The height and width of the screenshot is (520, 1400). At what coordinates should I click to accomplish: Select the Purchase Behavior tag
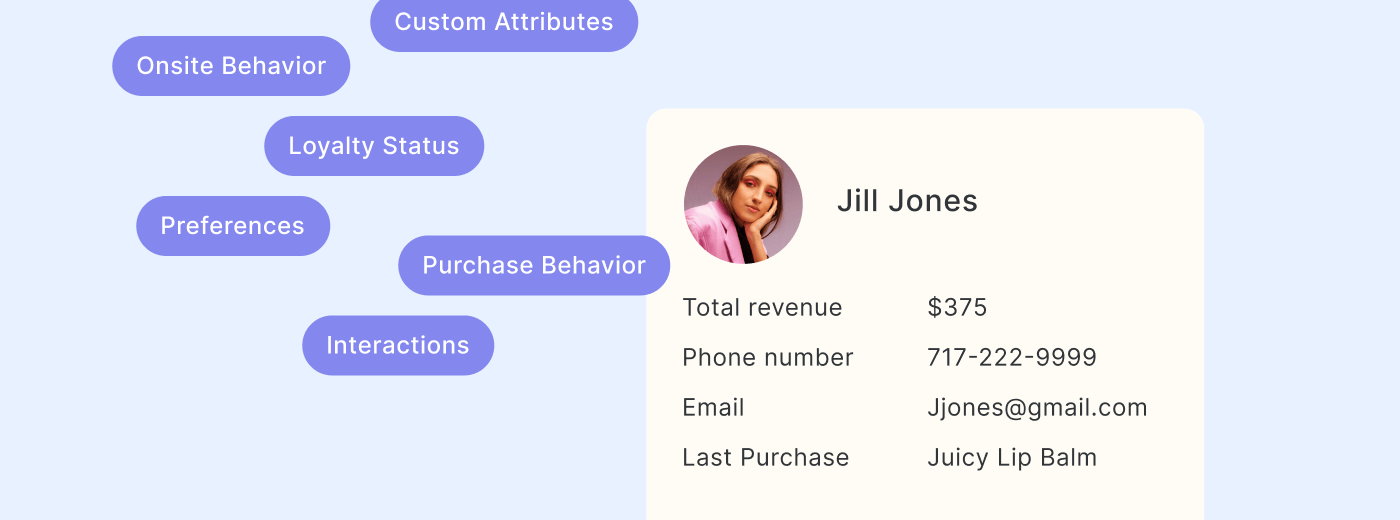[534, 266]
